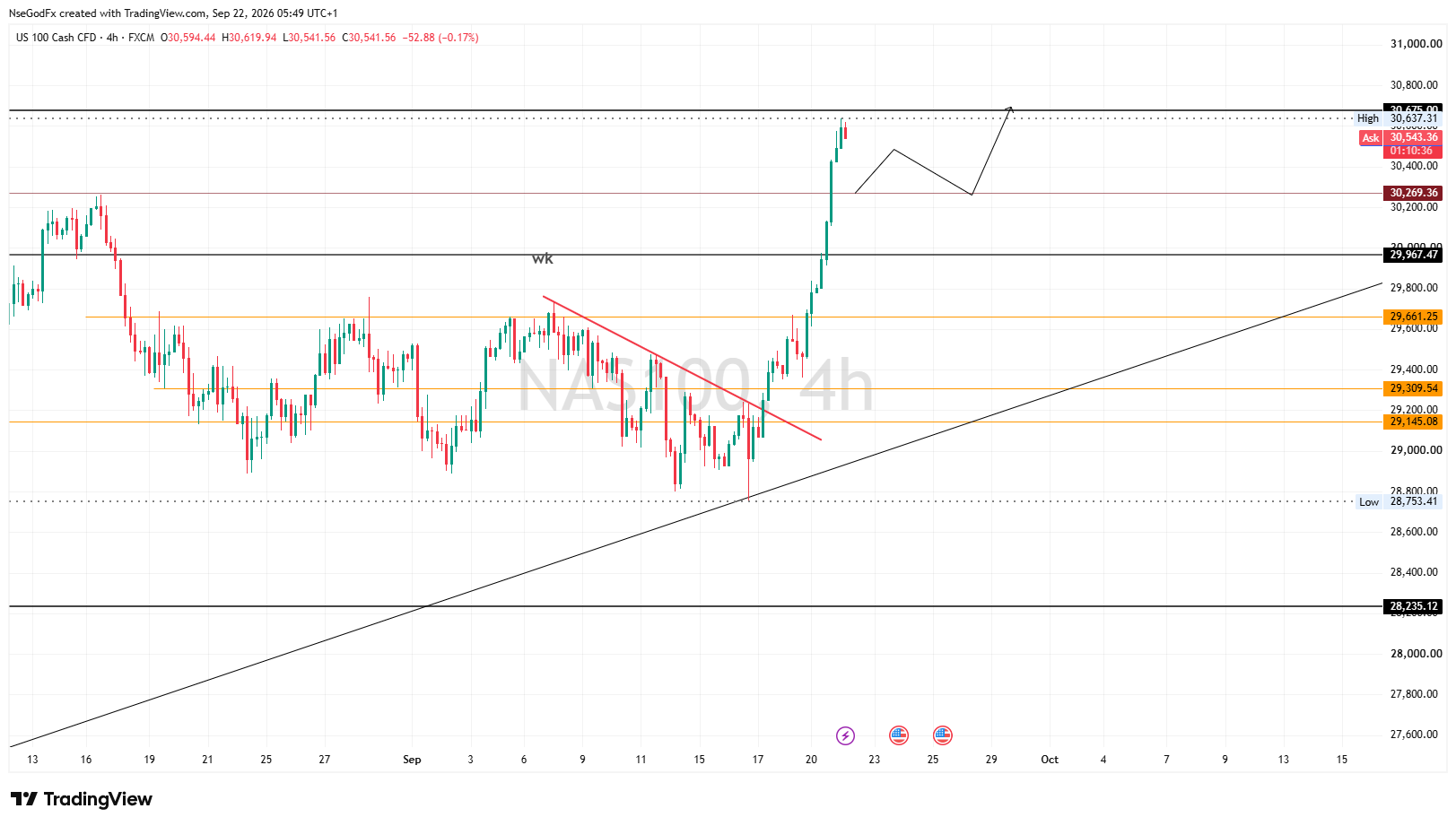Screen dimensions: 1456x826
Task: Click the 28,235.12 black price label
Action: (x=1413, y=606)
